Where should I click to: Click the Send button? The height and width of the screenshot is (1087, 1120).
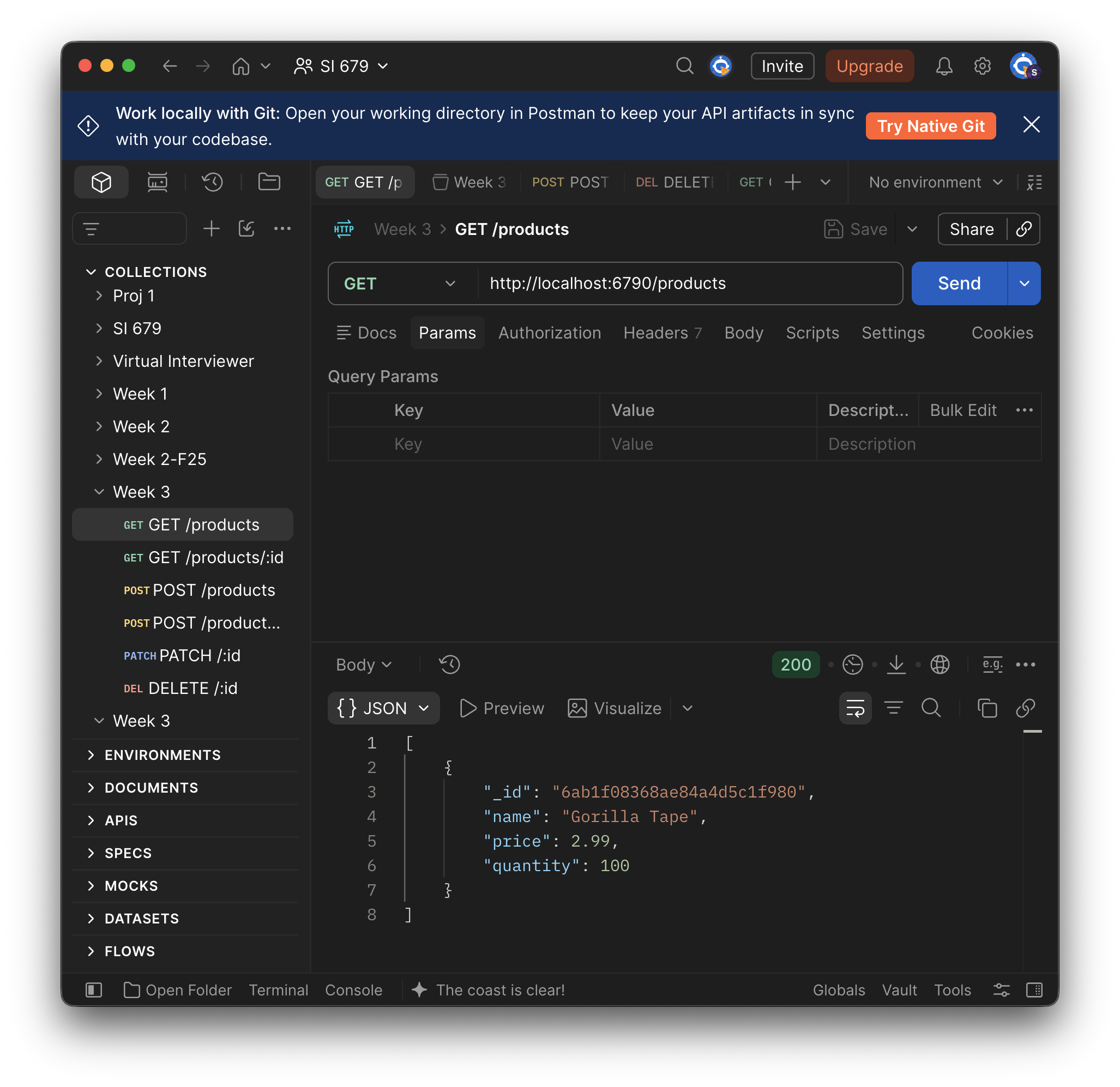pos(959,283)
